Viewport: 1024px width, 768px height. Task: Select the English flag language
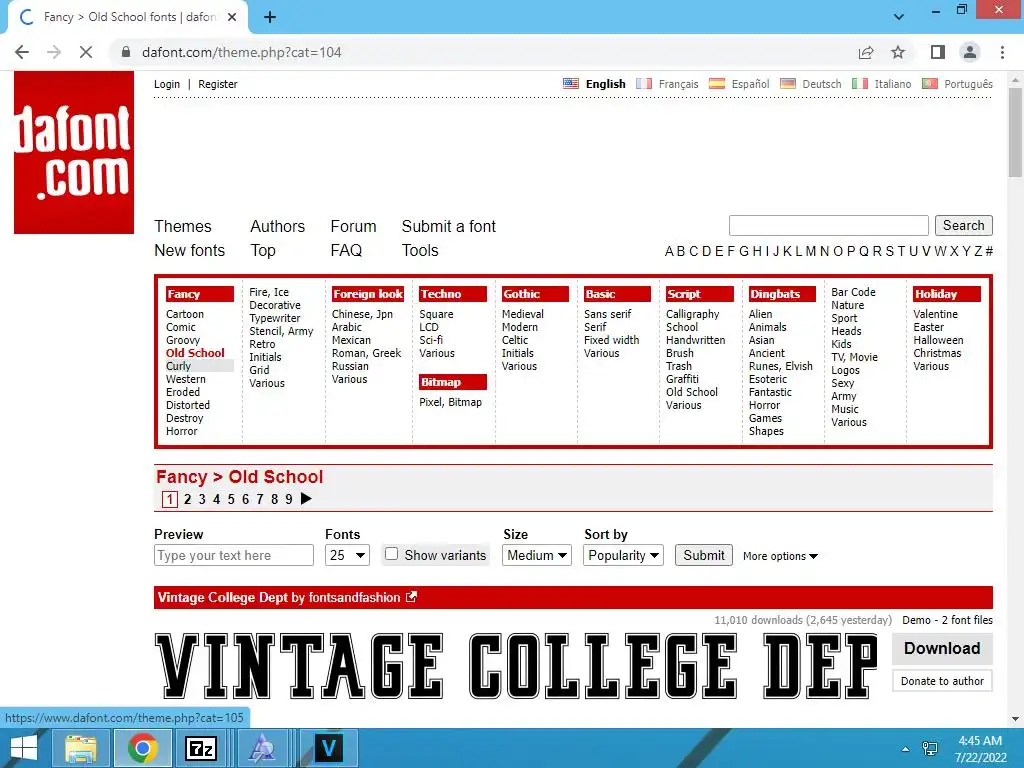[x=571, y=84]
